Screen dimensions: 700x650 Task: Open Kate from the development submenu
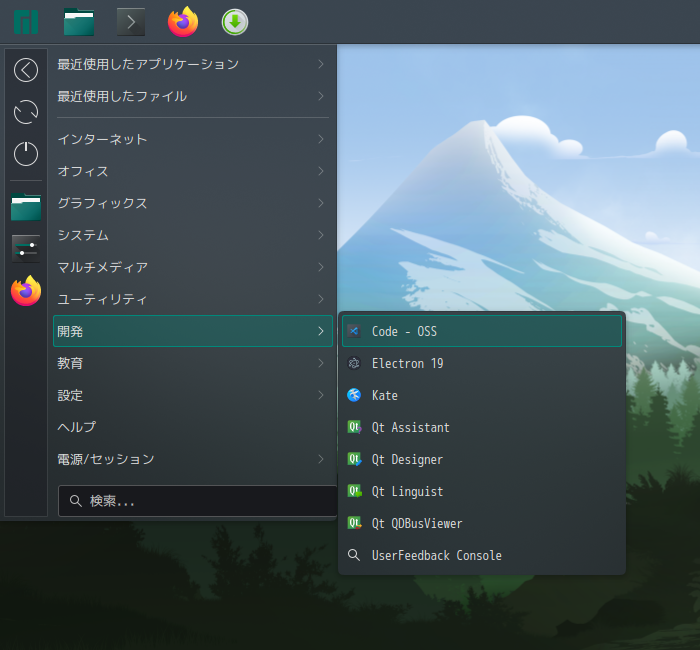(482, 395)
